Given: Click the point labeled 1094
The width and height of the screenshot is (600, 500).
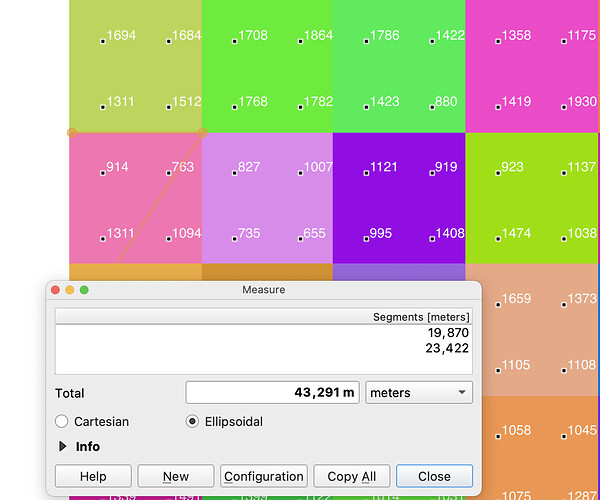Looking at the screenshot, I should [x=168, y=239].
